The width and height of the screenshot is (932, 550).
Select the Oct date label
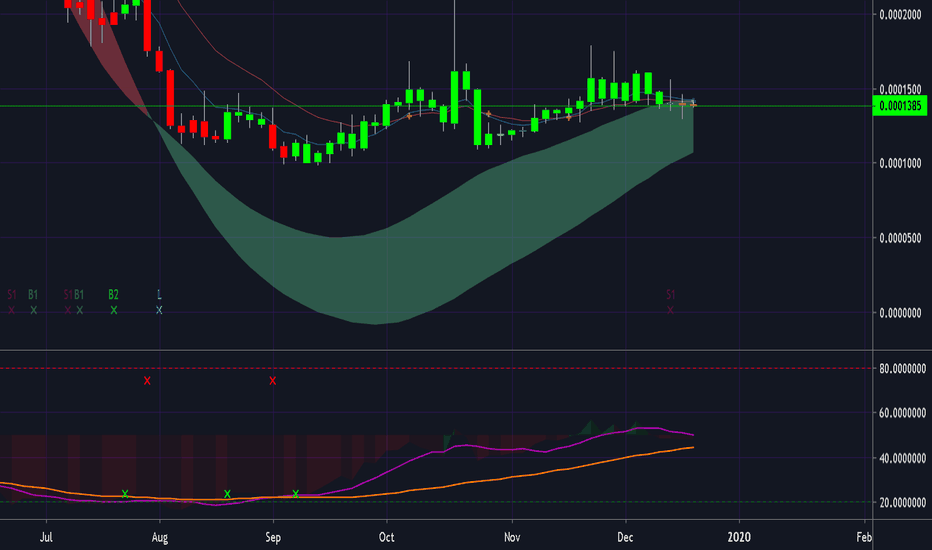click(x=386, y=538)
